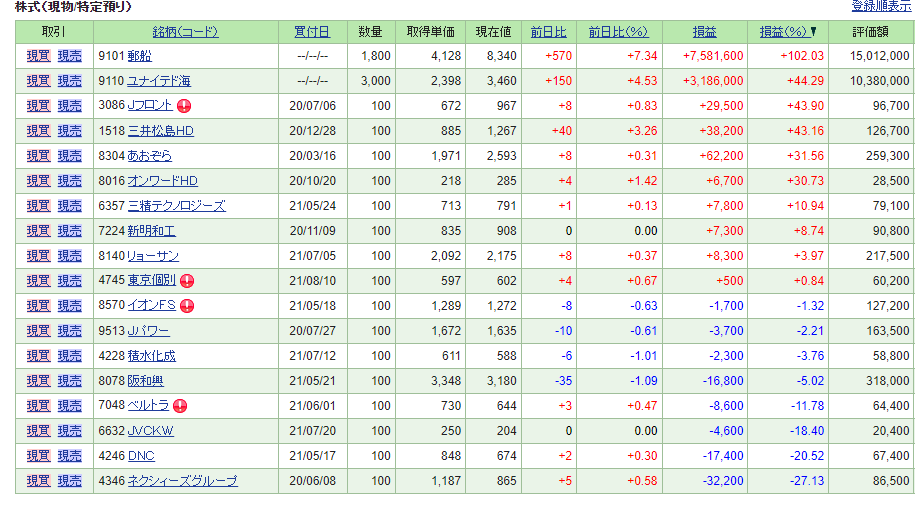Image resolution: width=915 pixels, height=507 pixels.
Task: Click the red alert icon beside ベルトラ
Action: (180, 406)
